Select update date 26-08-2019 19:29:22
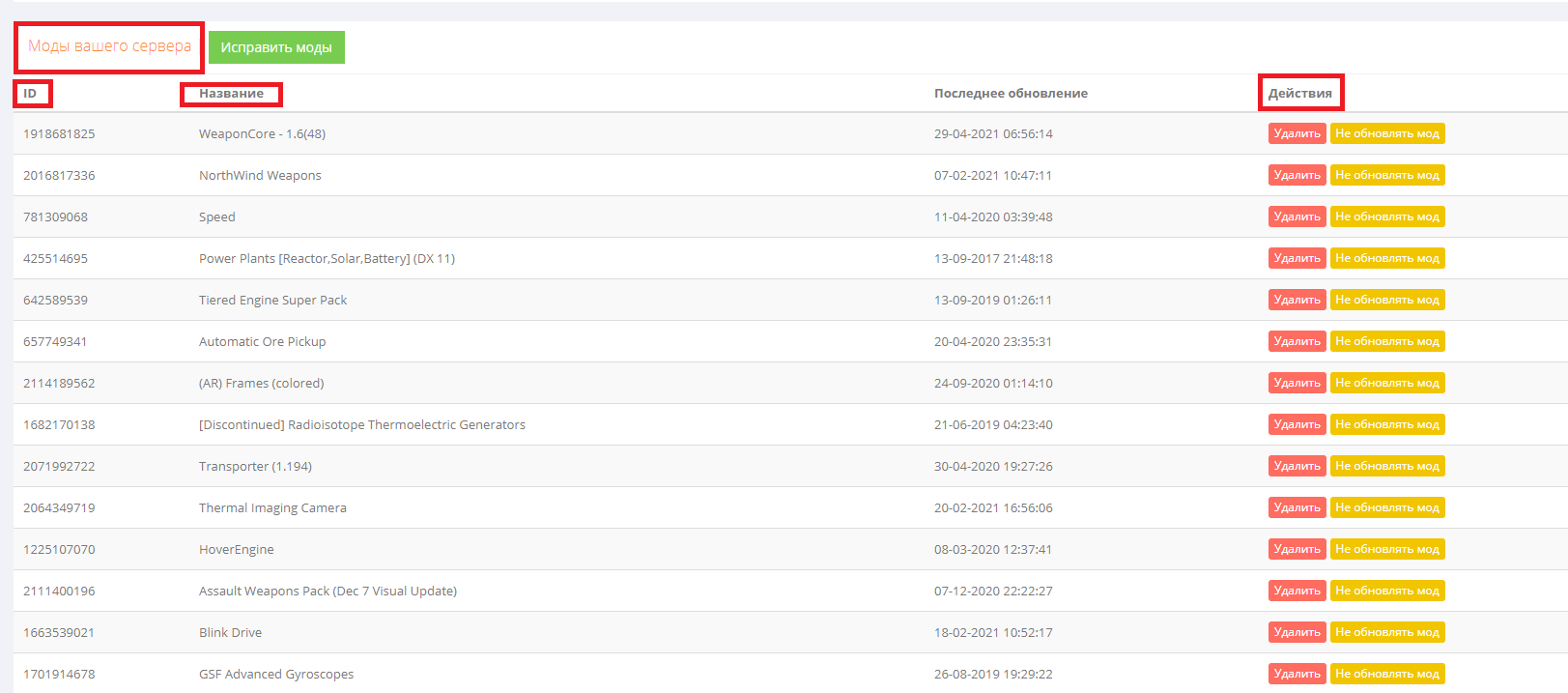The image size is (1568, 693). [x=993, y=675]
